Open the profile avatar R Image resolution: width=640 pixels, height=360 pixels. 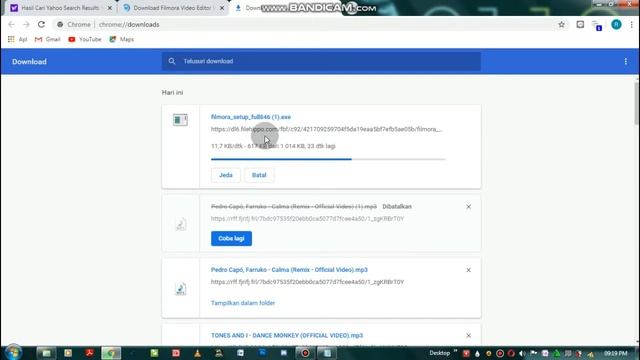pyautogui.click(x=616, y=24)
